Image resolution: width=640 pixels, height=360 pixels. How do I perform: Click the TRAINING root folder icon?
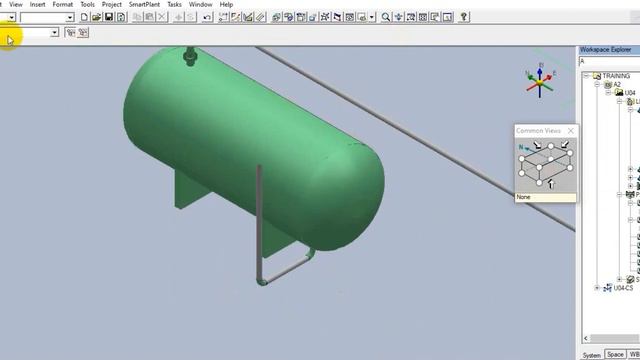pos(597,76)
